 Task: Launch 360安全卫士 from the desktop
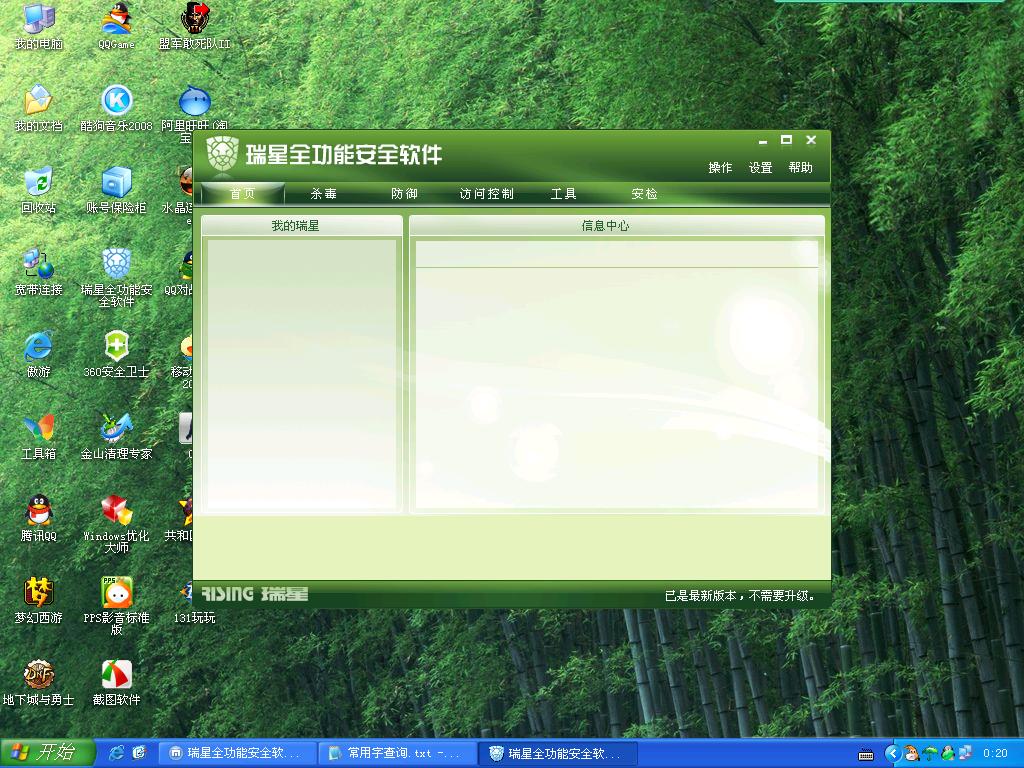click(x=116, y=355)
